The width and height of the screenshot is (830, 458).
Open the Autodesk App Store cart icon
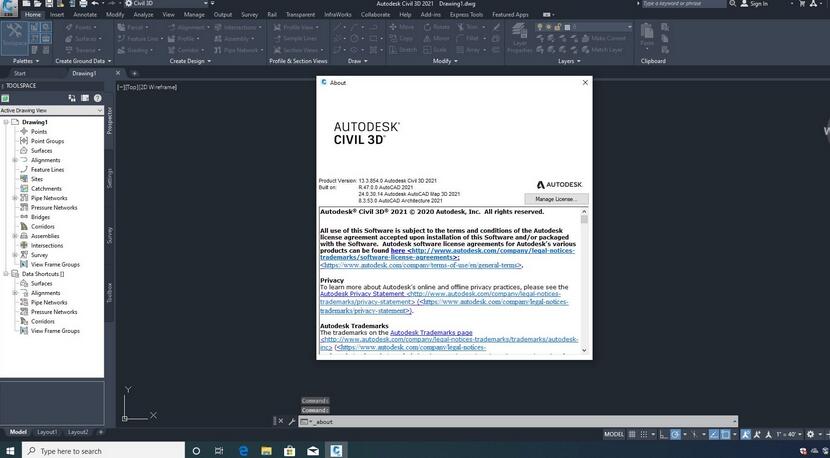(801, 4)
